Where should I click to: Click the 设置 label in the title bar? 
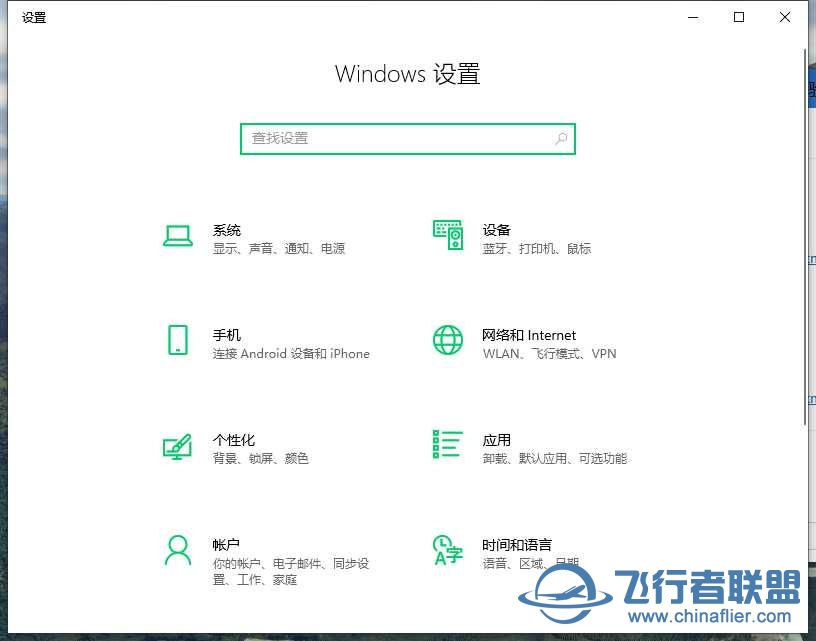point(33,17)
